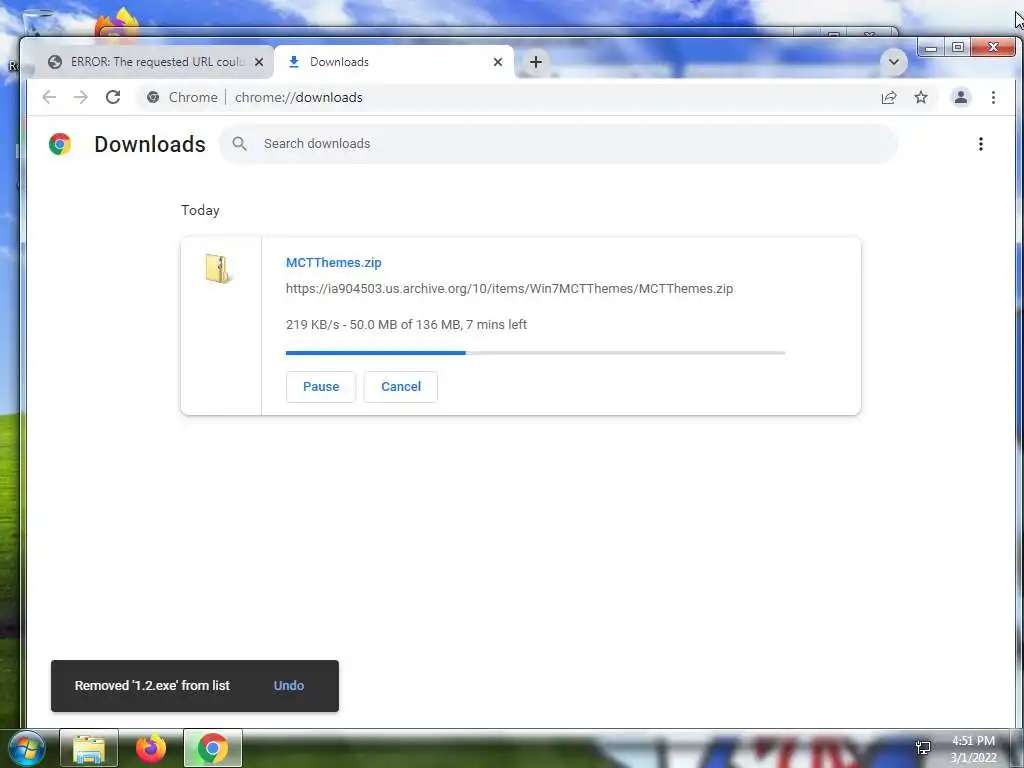This screenshot has width=1024, height=768.
Task: Close the ERROR tab
Action: (259, 62)
